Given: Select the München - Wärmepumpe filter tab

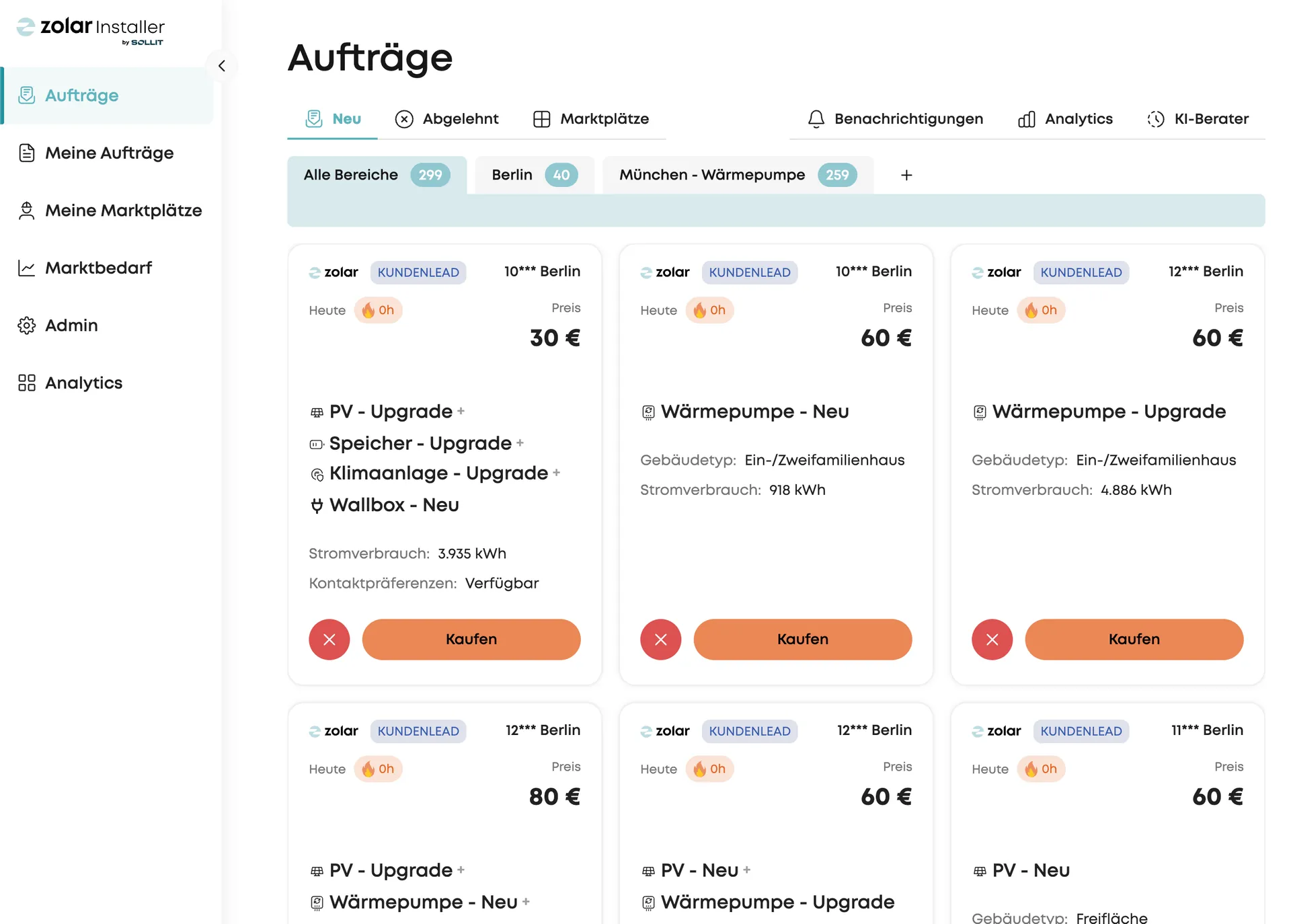Looking at the screenshot, I should [738, 175].
